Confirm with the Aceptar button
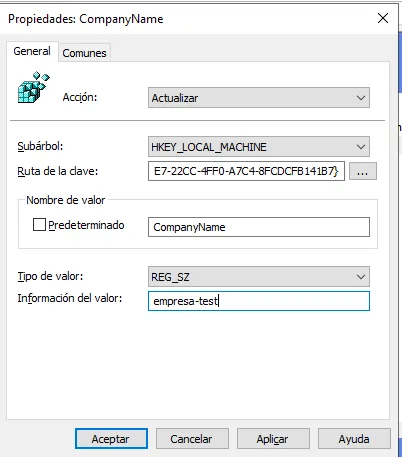The image size is (402, 457). [111, 439]
